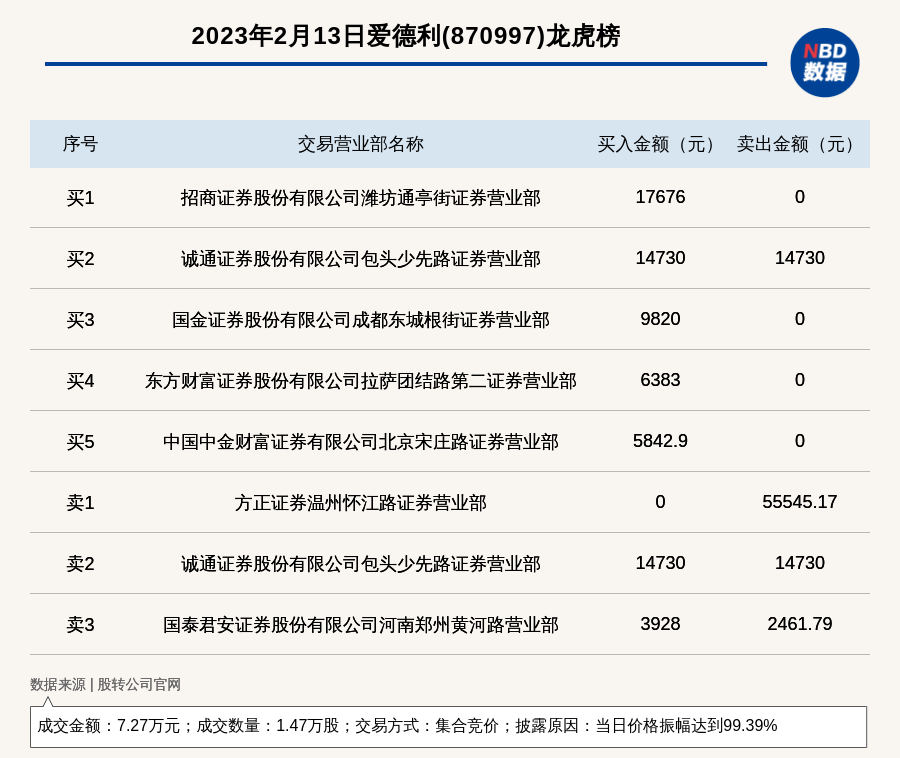
Task: Click the sell amount 0 in 买5 row
Action: (800, 441)
